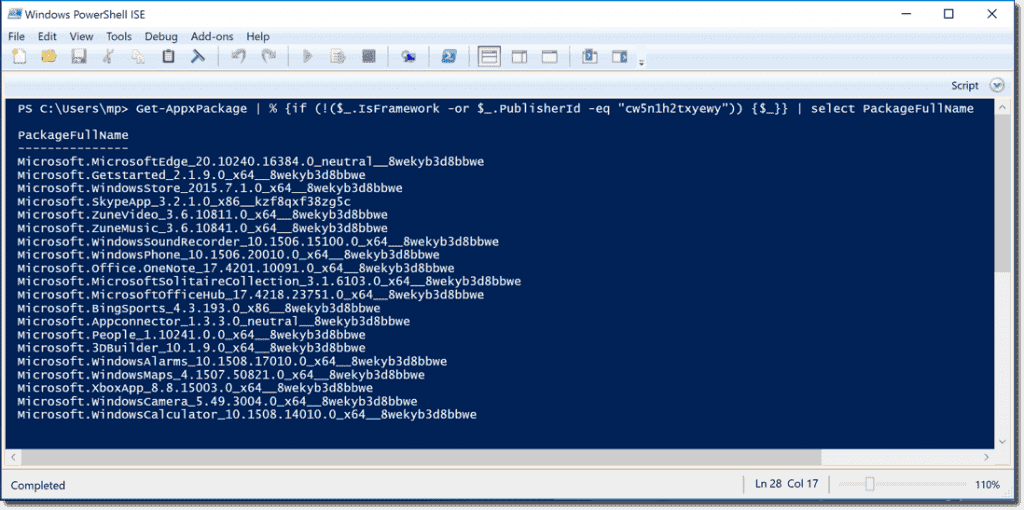Run script with the play icon
This screenshot has height=510, width=1024.
(x=308, y=57)
